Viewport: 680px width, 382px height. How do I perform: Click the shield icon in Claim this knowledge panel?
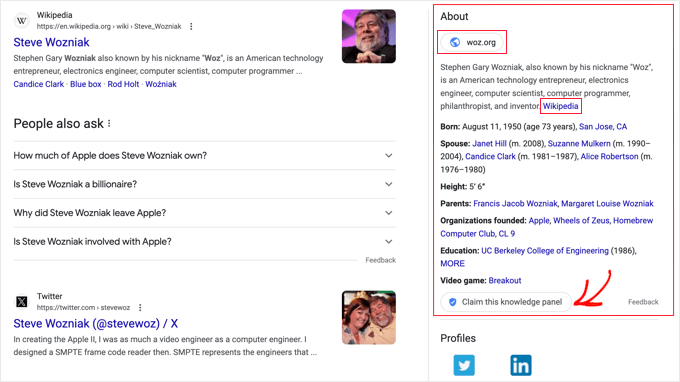pyautogui.click(x=452, y=302)
